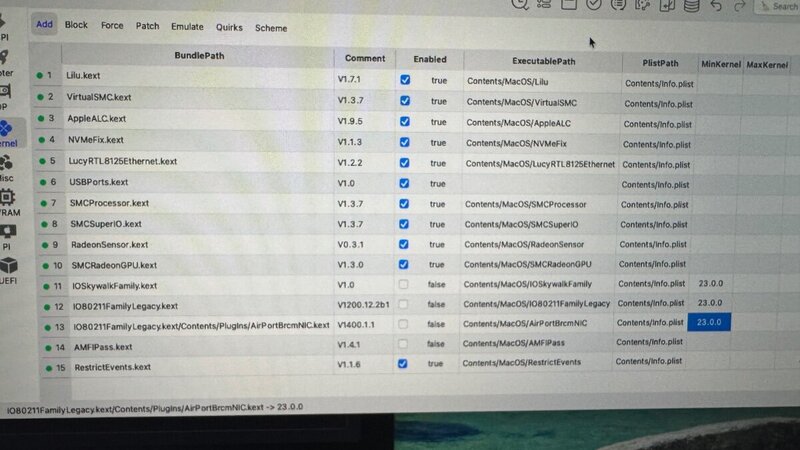The image size is (800, 450).
Task: Click IOSkywalkFamily.kext's 23.0.0 MinKernel cell
Action: point(711,283)
